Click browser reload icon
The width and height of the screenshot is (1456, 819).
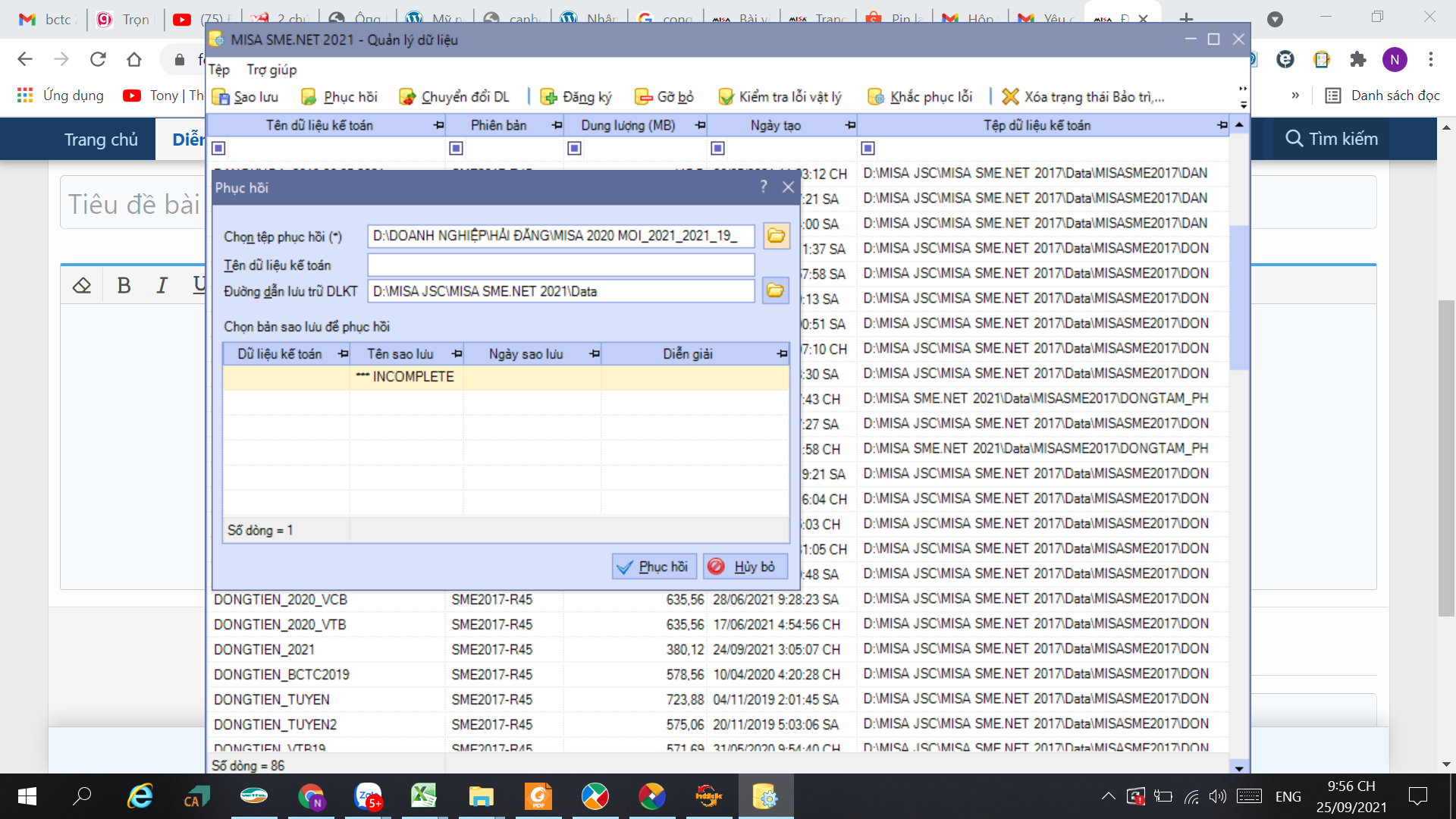[98, 59]
